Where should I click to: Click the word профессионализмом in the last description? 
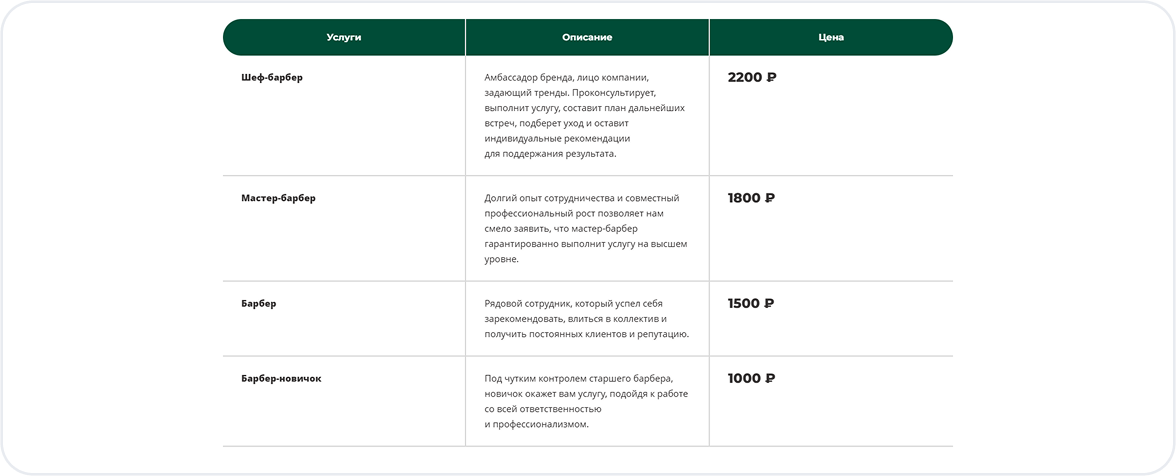point(540,424)
